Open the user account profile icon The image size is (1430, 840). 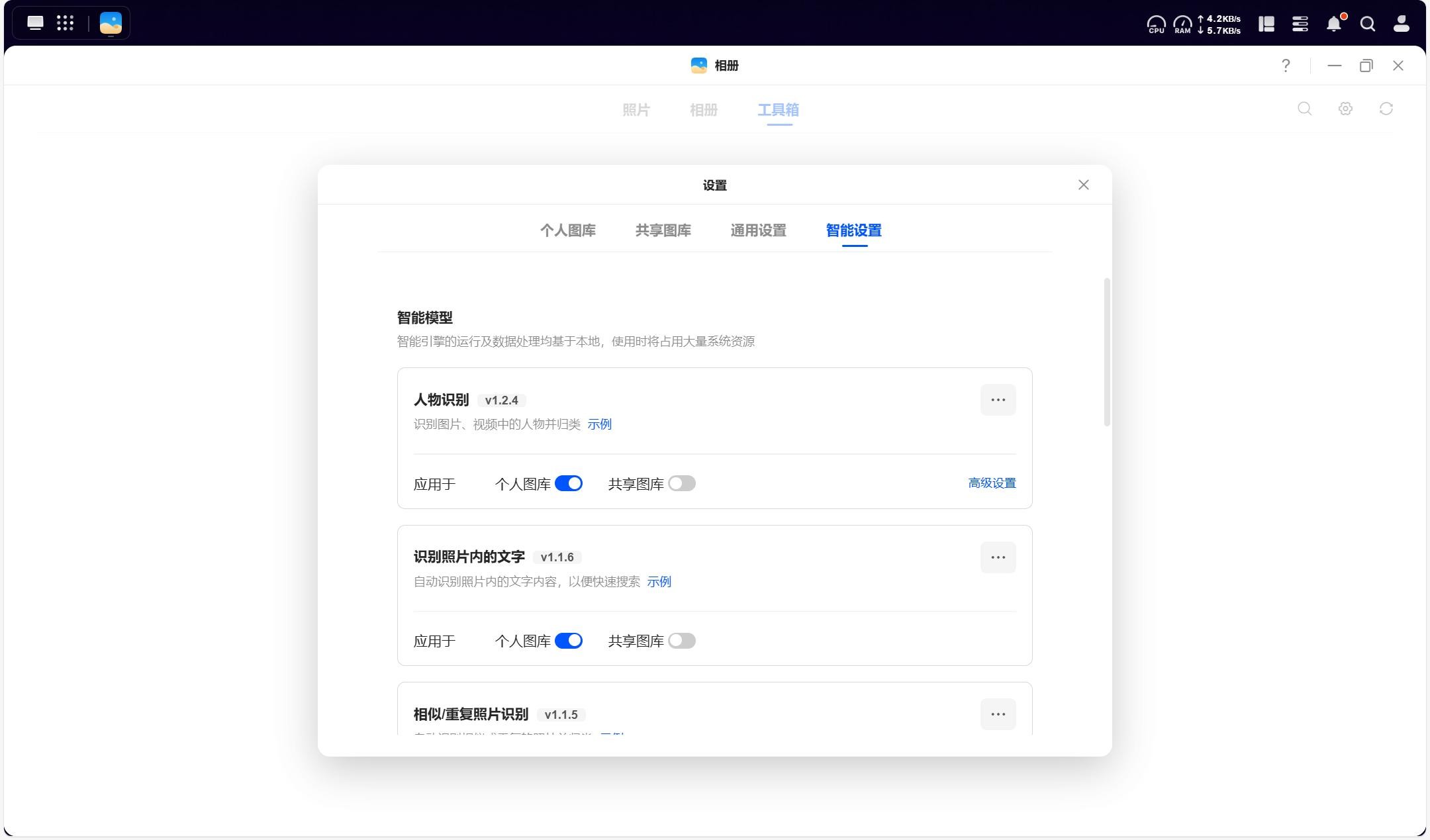pyautogui.click(x=1401, y=24)
